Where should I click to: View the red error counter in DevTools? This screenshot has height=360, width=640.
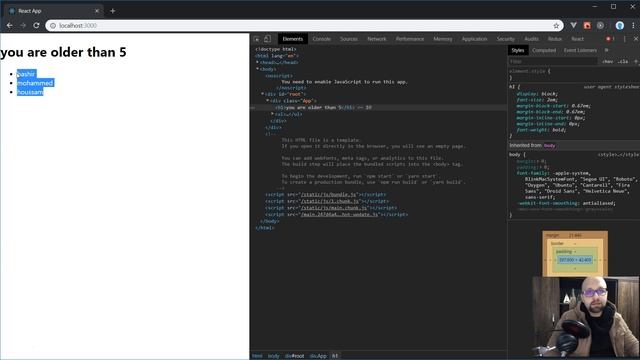point(610,39)
